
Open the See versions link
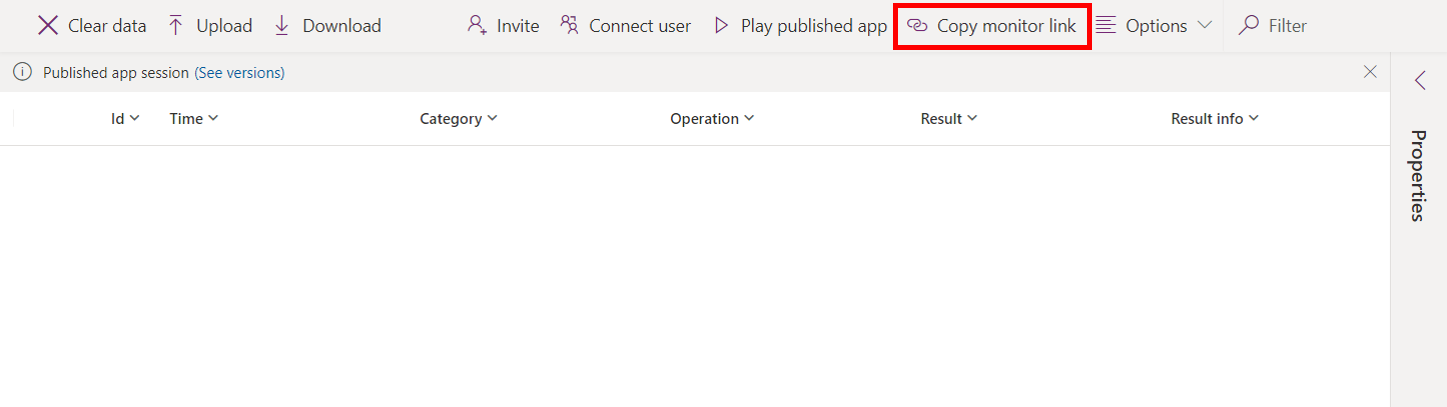tap(240, 73)
